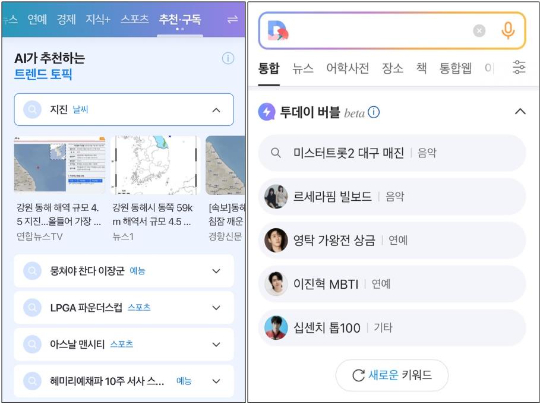Click 스포츠 label beside LPGA 파운더스컵

point(139,307)
